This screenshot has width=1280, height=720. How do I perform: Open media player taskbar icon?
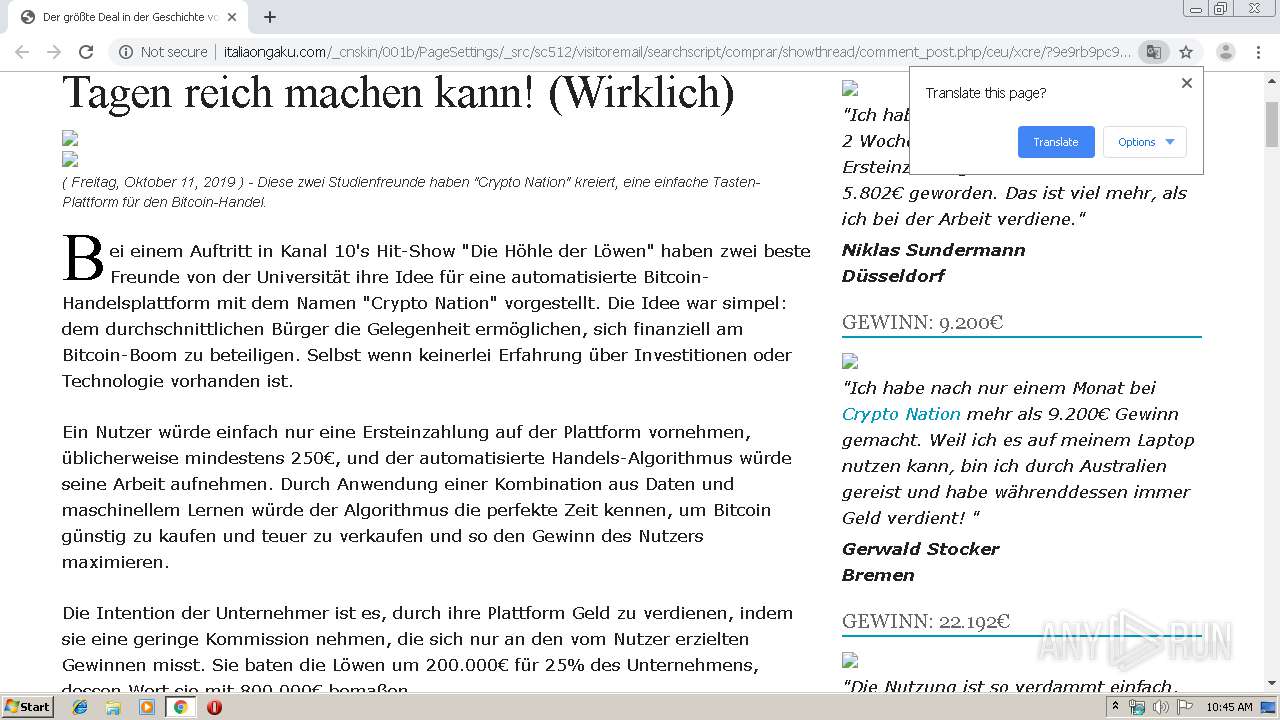pos(147,707)
